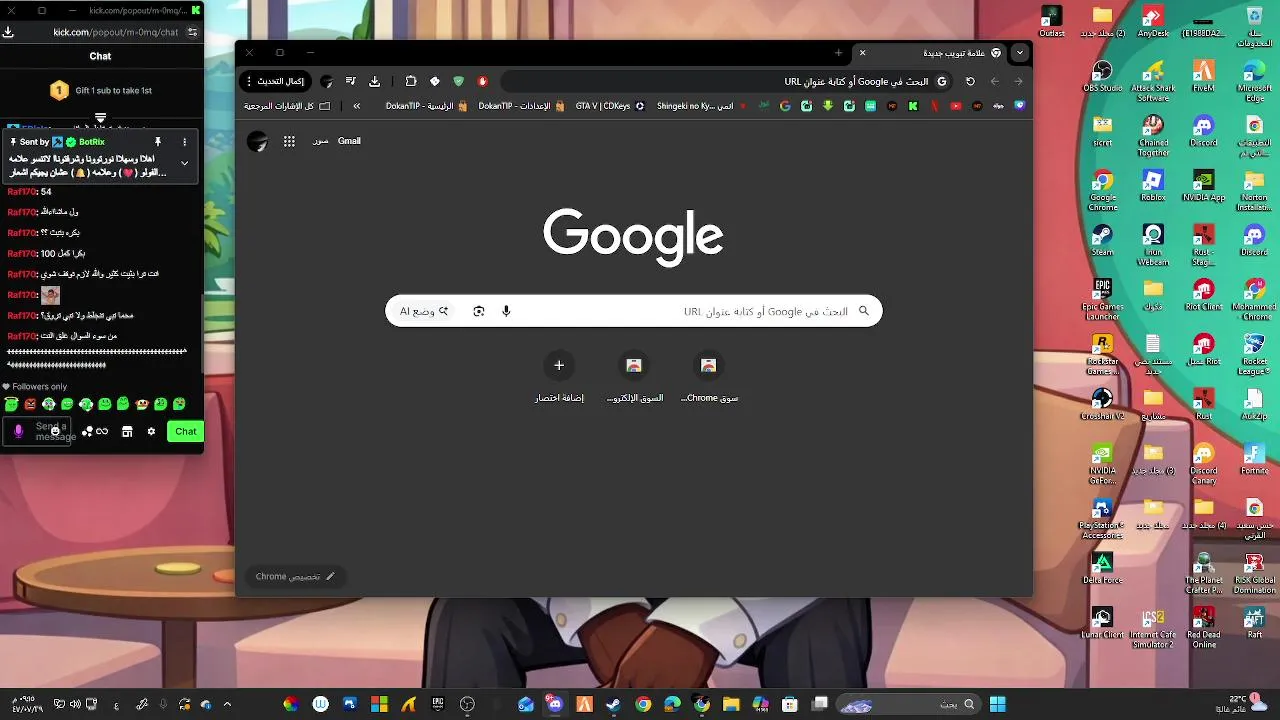Open the GTA V | CDKeys bookmark

tap(610, 106)
